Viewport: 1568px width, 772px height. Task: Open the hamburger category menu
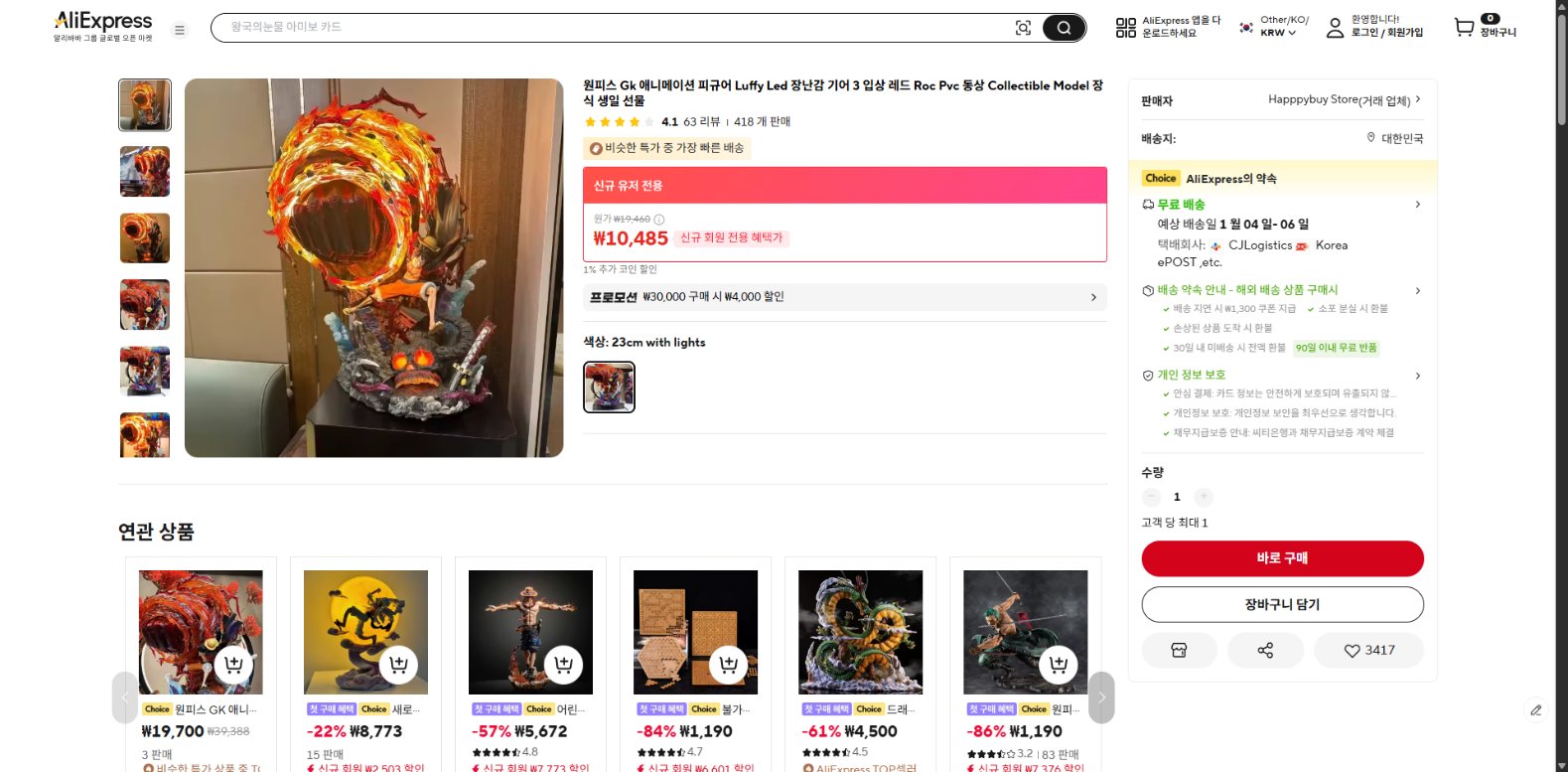pyautogui.click(x=180, y=30)
